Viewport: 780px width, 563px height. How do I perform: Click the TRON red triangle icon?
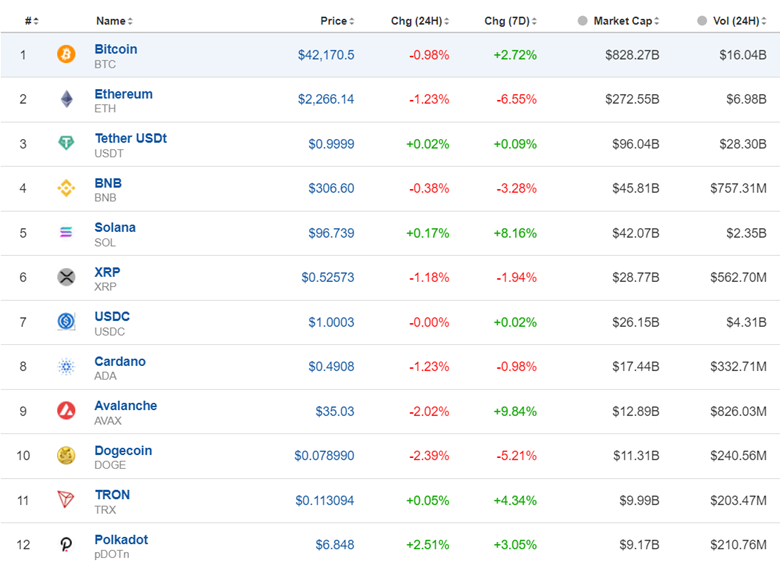click(66, 500)
